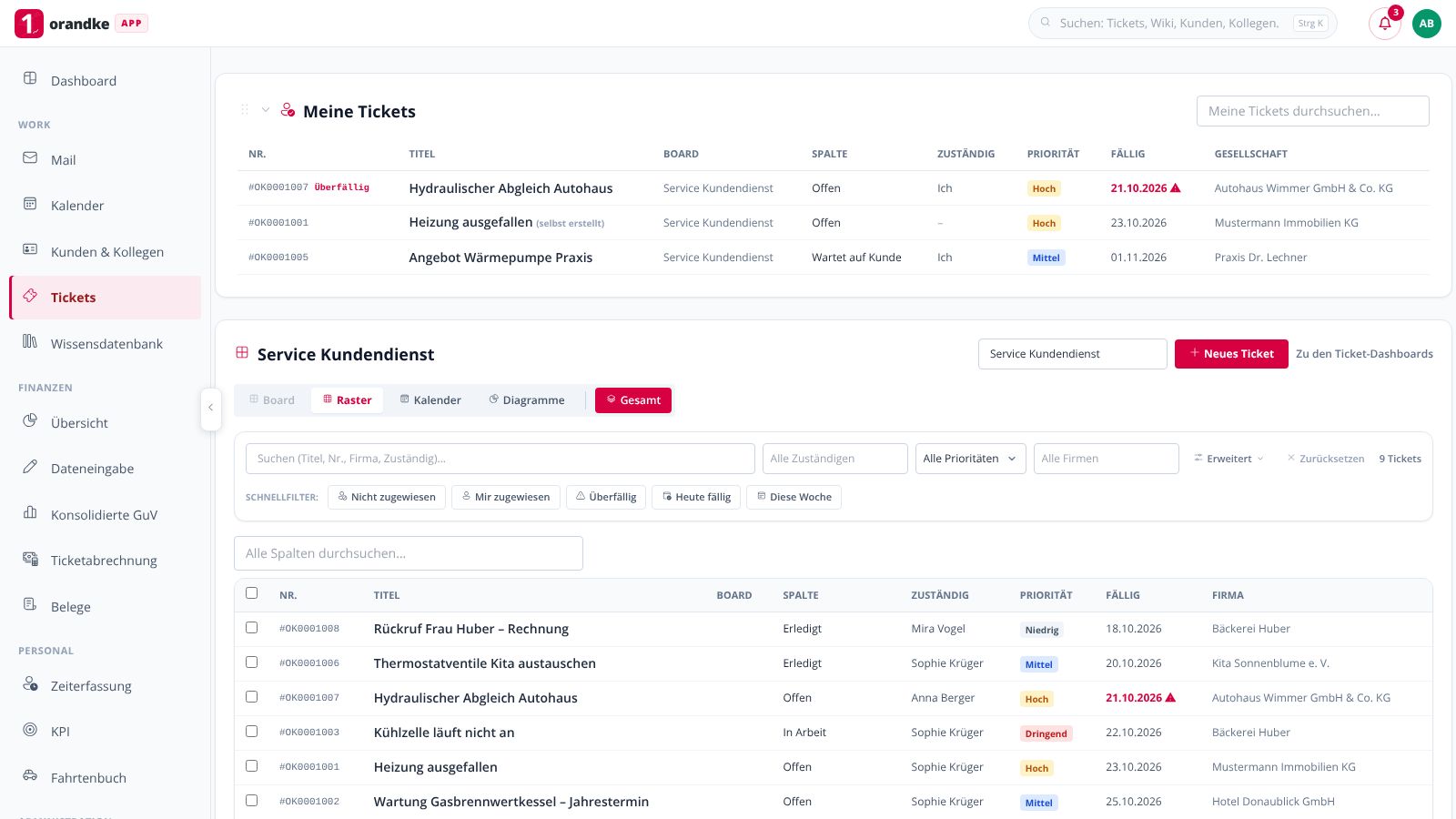The image size is (1456, 819).
Task: Open Wissensdatenbank in the sidebar
Action: [x=106, y=344]
